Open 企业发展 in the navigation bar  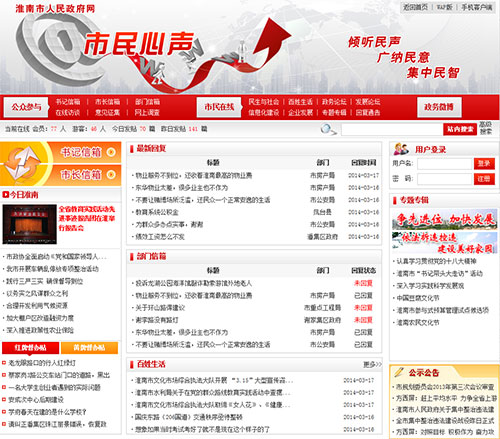(x=300, y=113)
